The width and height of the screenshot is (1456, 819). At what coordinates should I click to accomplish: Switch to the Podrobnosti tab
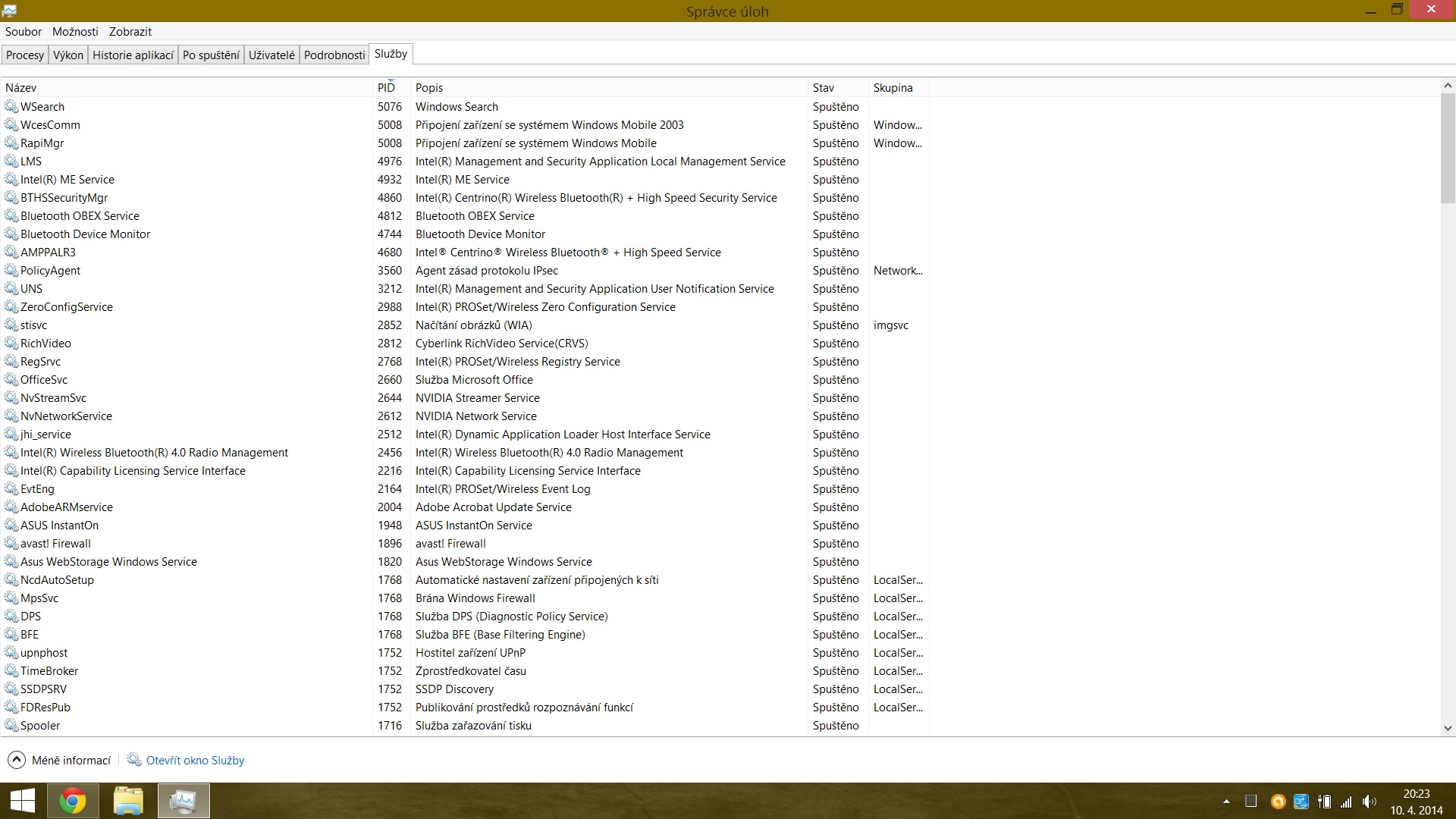click(334, 55)
